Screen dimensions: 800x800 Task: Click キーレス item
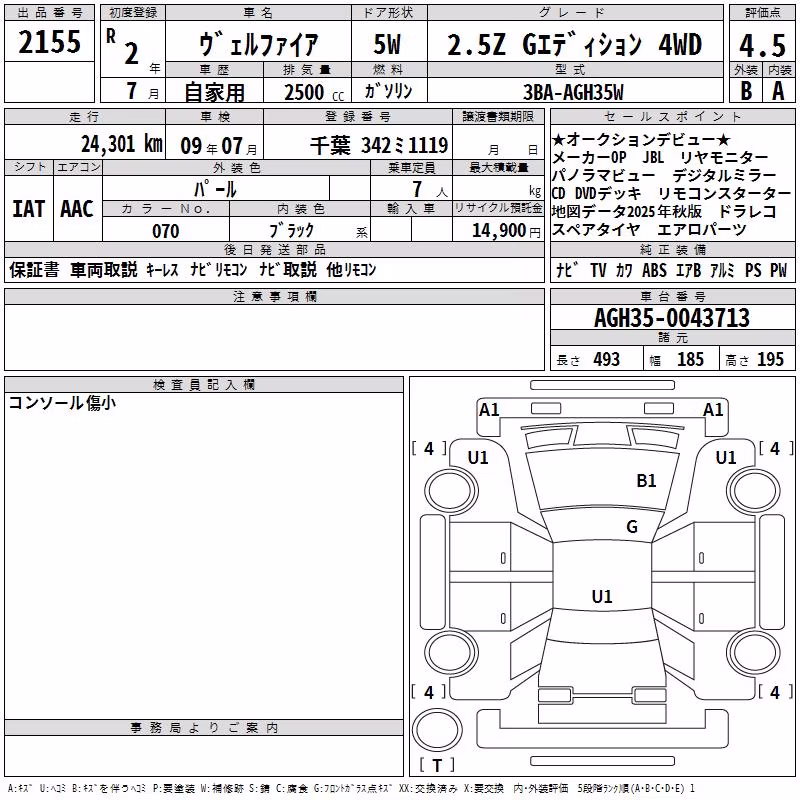162,270
